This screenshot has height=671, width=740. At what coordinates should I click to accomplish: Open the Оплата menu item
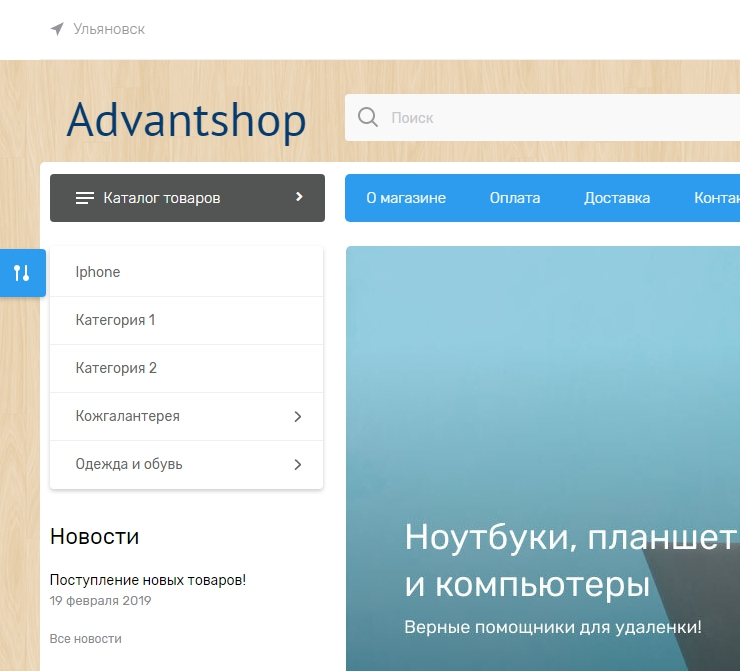tap(515, 198)
